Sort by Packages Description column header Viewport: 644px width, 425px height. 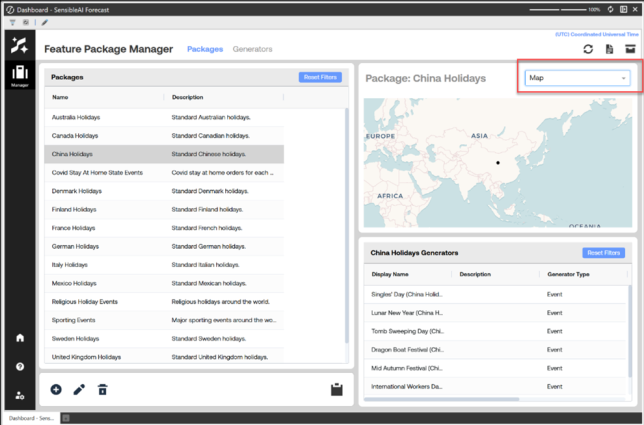(x=187, y=97)
